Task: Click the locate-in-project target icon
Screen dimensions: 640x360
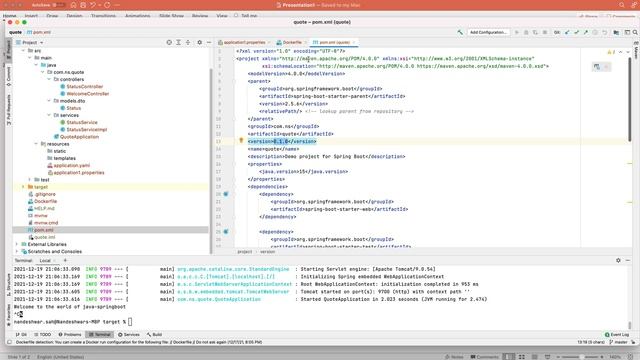Action: pyautogui.click(x=169, y=42)
